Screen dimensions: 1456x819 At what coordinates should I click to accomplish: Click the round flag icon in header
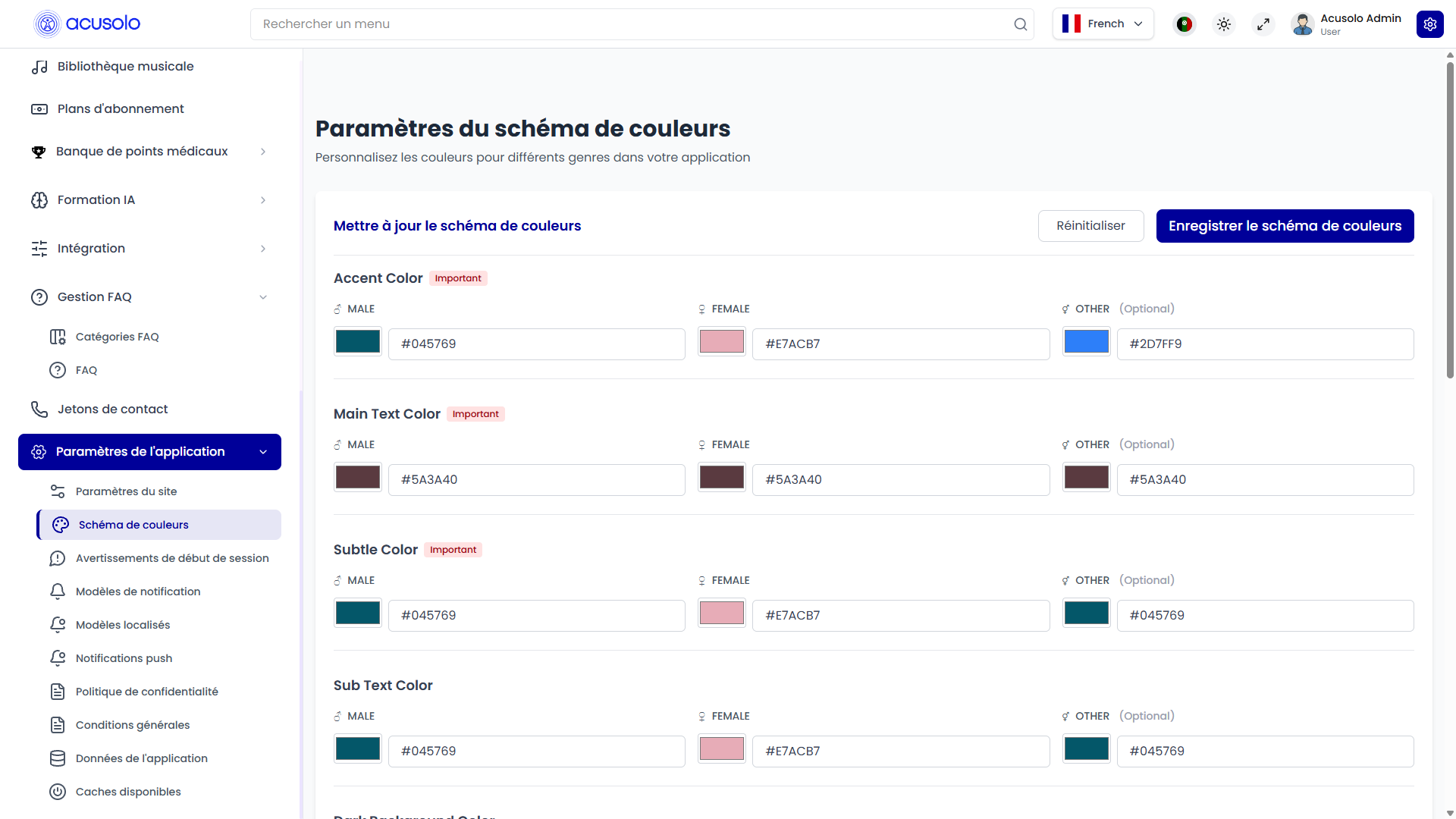click(1185, 24)
